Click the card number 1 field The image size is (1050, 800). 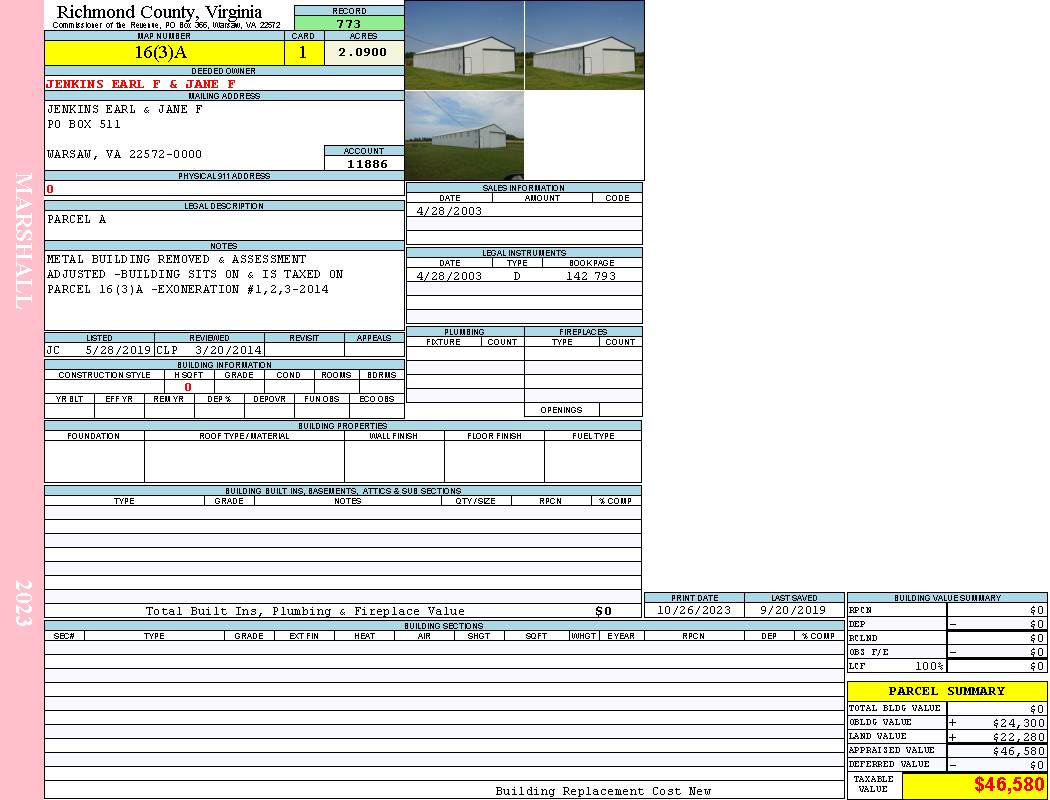pyautogui.click(x=303, y=53)
